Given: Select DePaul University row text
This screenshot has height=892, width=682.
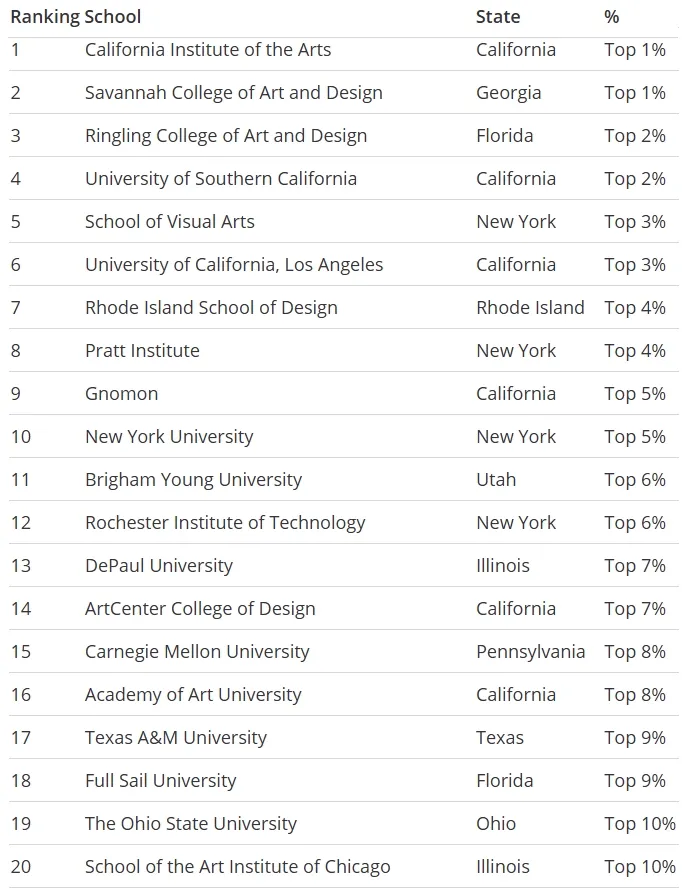Looking at the screenshot, I should 159,565.
